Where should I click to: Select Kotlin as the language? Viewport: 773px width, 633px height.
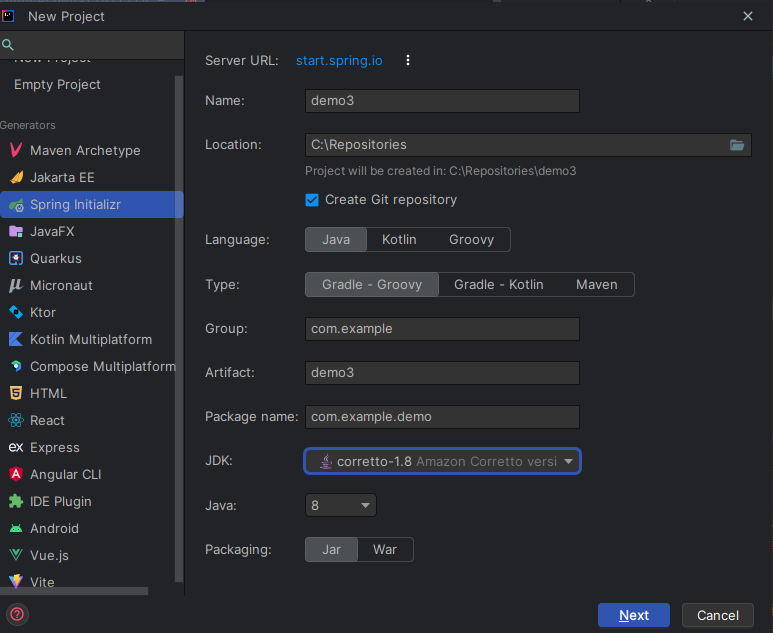click(x=399, y=240)
